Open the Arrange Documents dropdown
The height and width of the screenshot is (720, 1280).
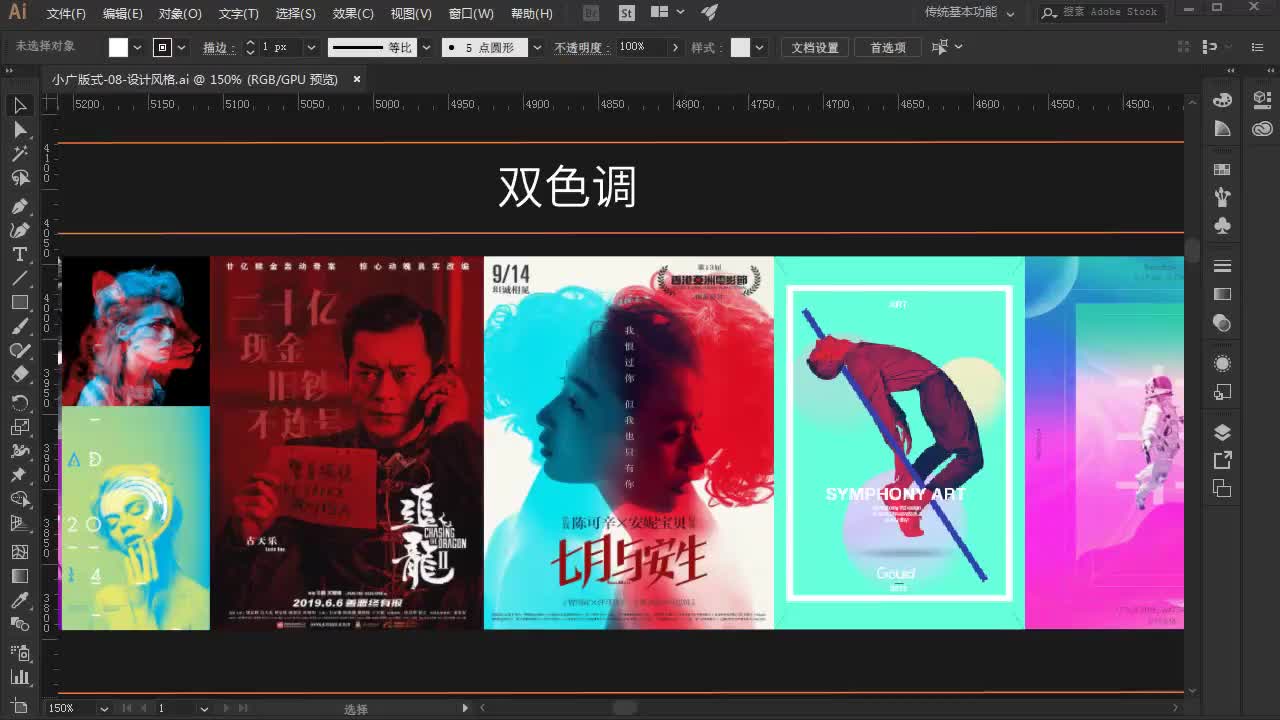[x=667, y=13]
